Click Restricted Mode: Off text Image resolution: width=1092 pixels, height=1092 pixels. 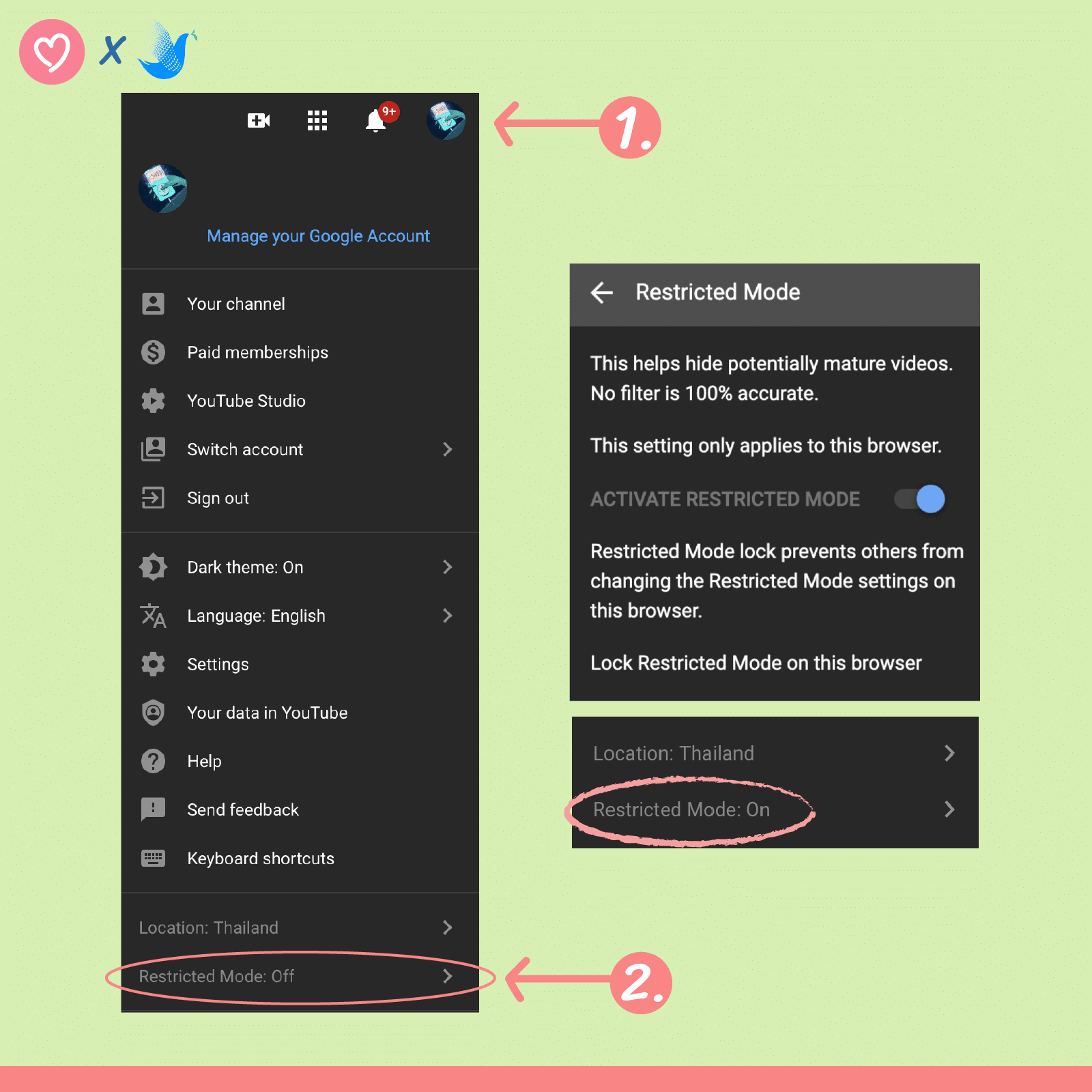216,976
